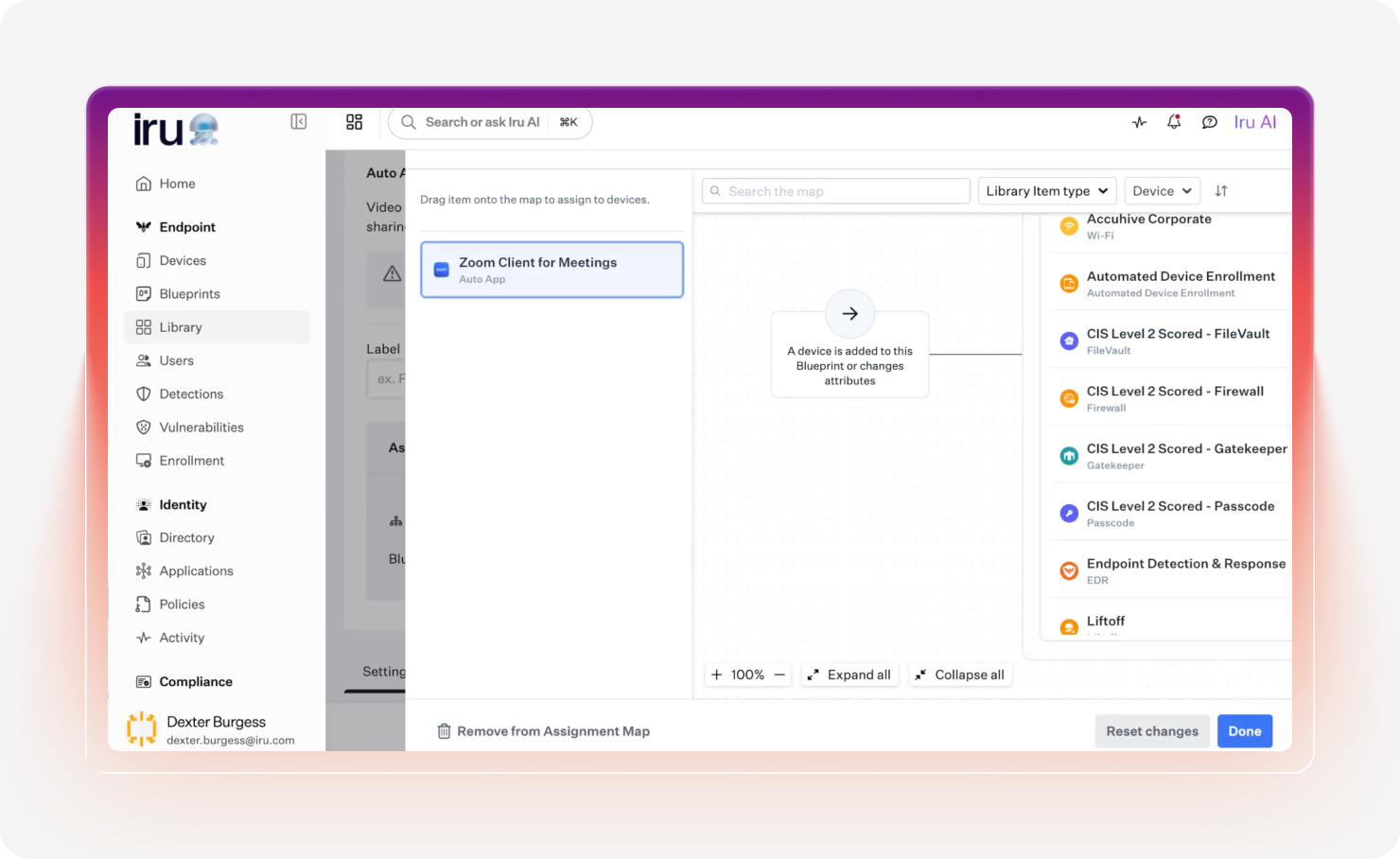The image size is (1400, 859).
Task: Open the Library Item type dropdown
Action: point(1047,191)
